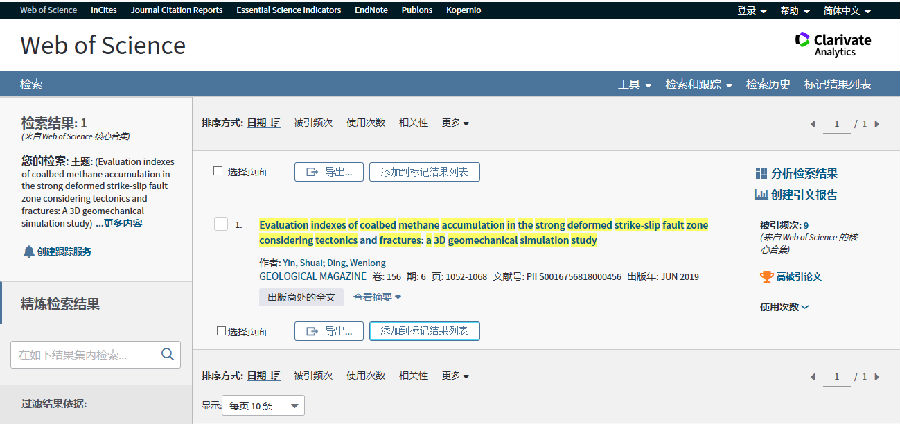Click the top 导出 export button

[x=328, y=172]
